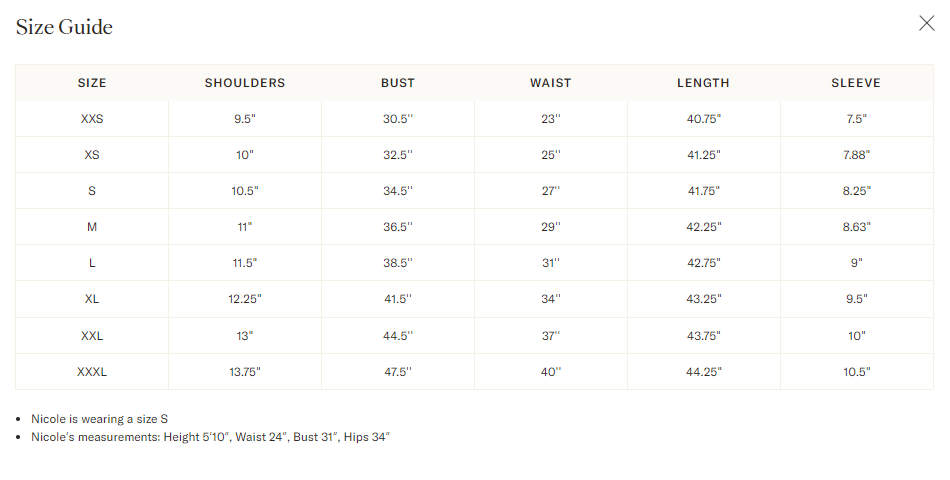This screenshot has height=480, width=950.
Task: Click the 7.5" sleeve value for XXS
Action: [856, 119]
